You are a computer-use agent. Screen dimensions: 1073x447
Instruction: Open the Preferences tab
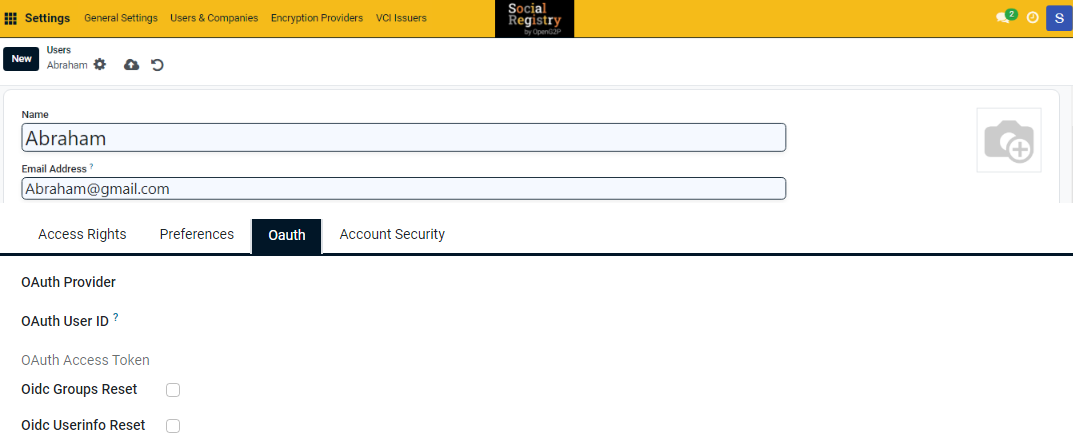pos(197,235)
